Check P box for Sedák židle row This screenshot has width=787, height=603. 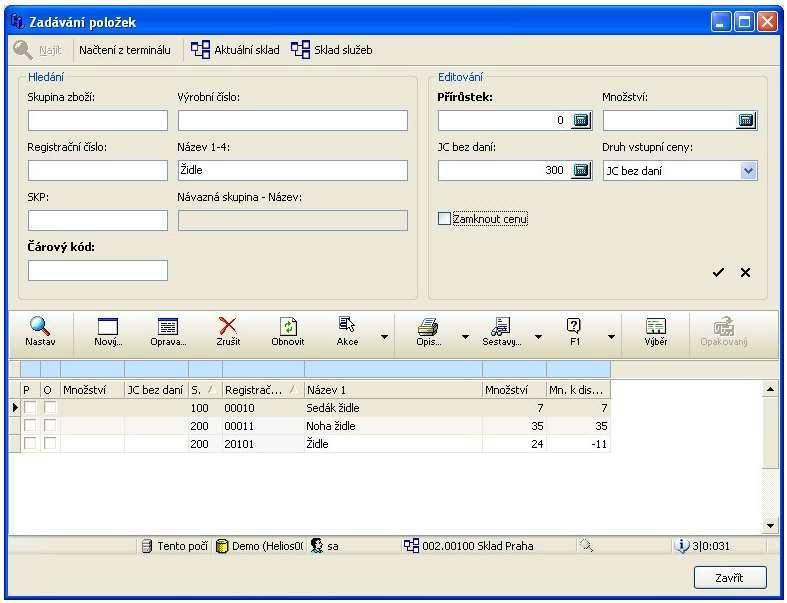[30, 407]
